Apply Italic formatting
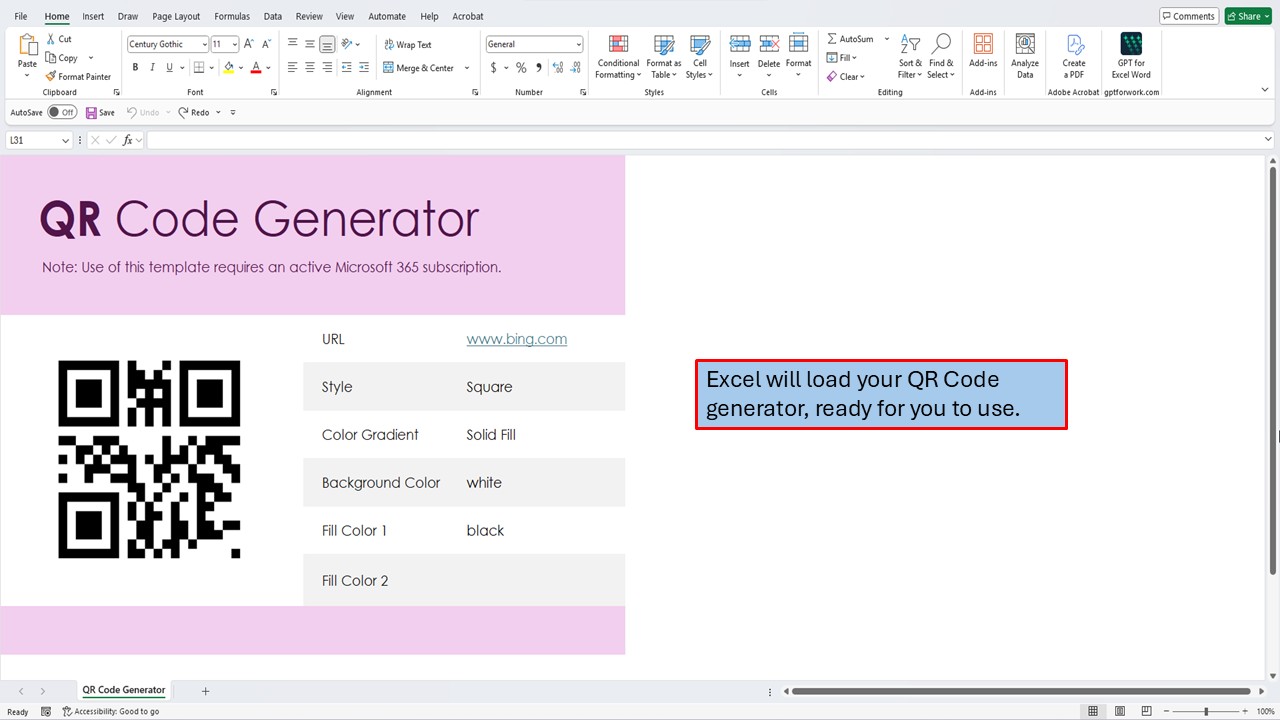Viewport: 1280px width, 720px height. (151, 67)
